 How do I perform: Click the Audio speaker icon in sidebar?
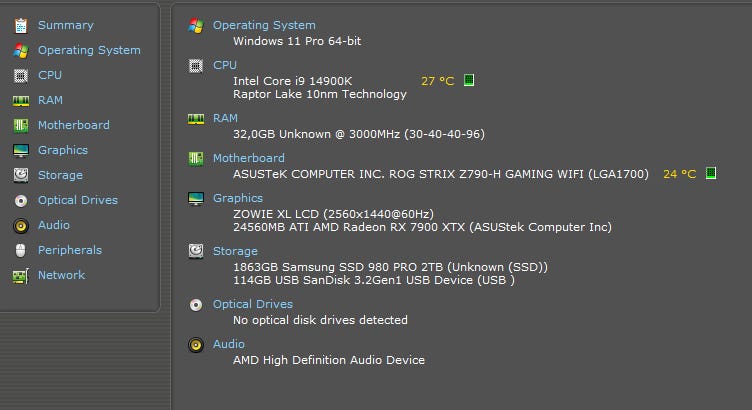coord(20,225)
